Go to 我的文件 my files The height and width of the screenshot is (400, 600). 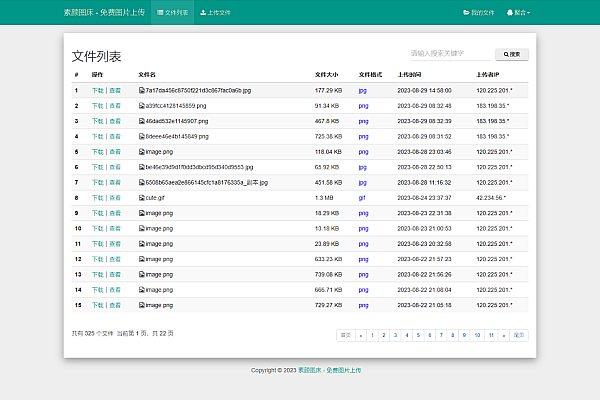(479, 12)
